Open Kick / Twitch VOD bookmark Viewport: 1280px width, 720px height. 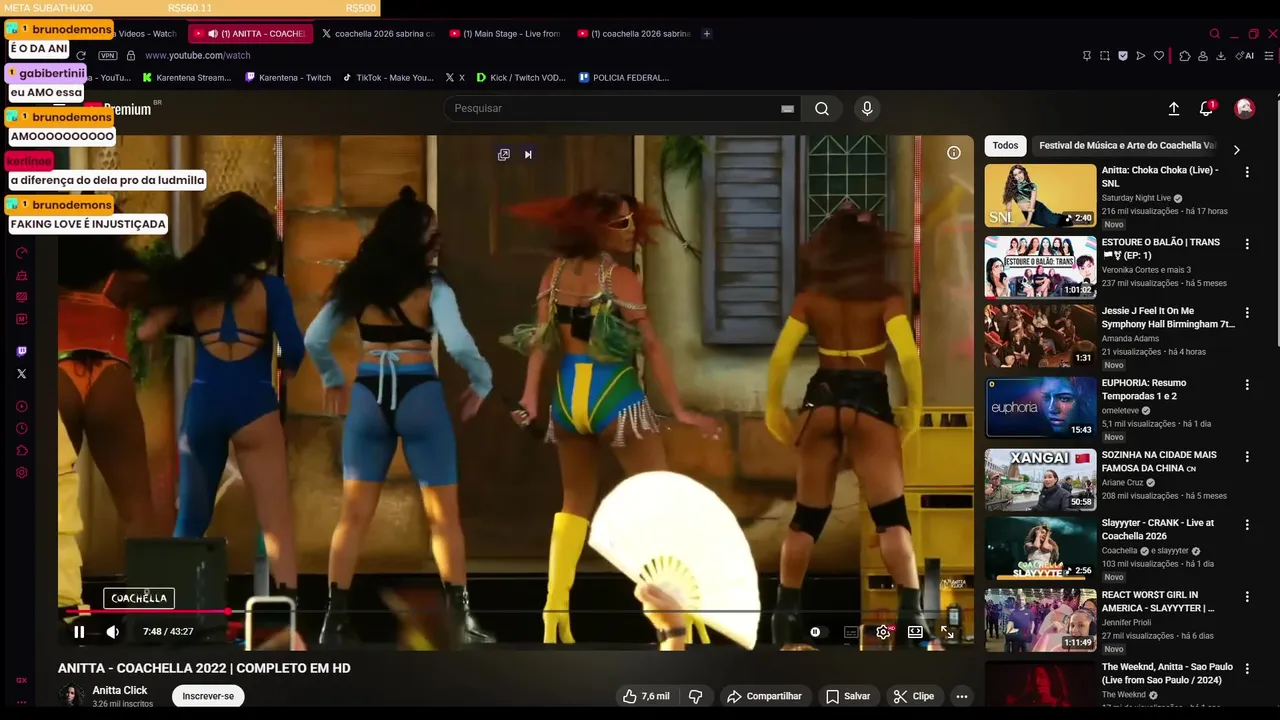click(x=521, y=77)
